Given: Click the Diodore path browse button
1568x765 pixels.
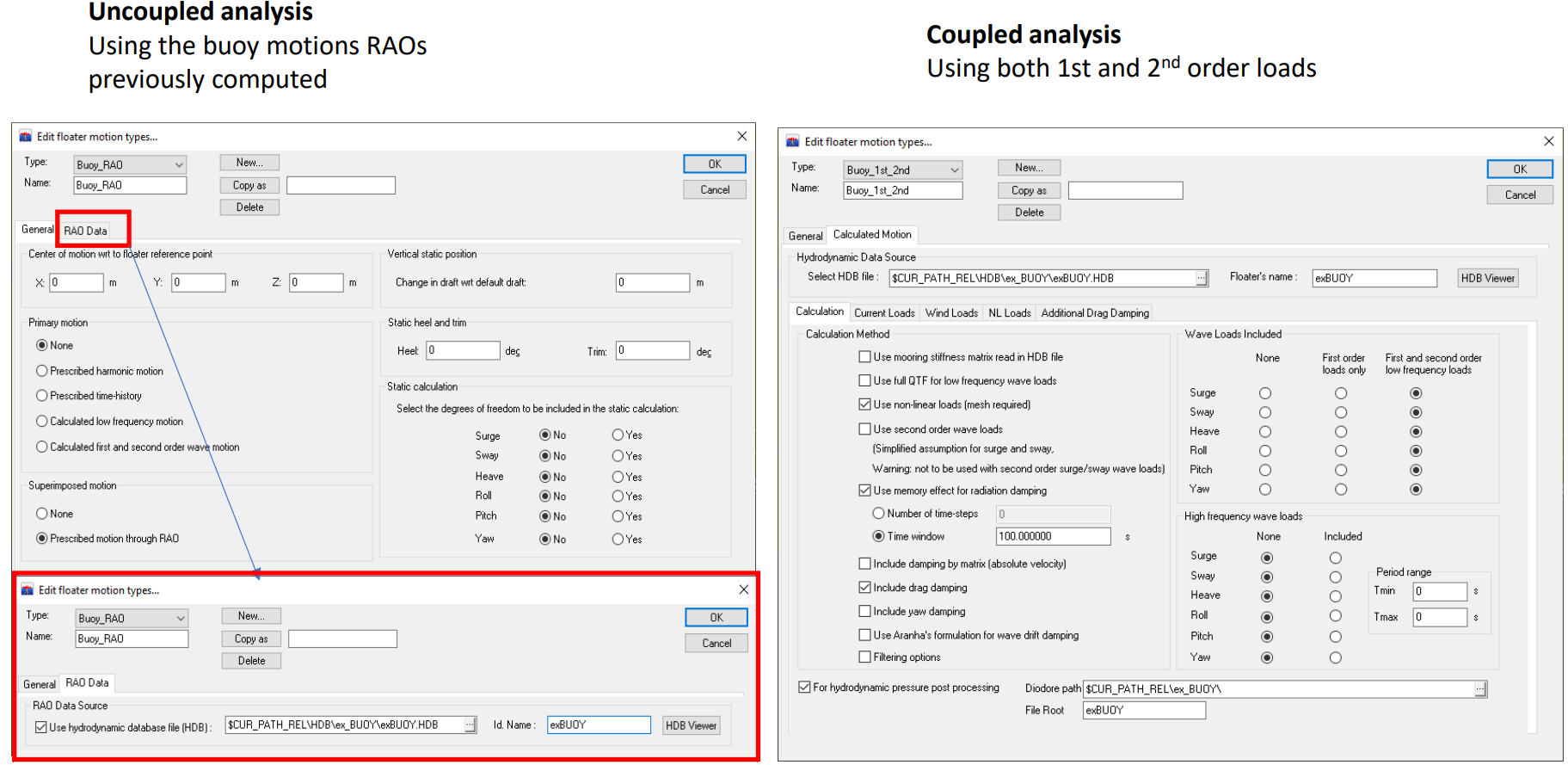Looking at the screenshot, I should pos(1479,689).
